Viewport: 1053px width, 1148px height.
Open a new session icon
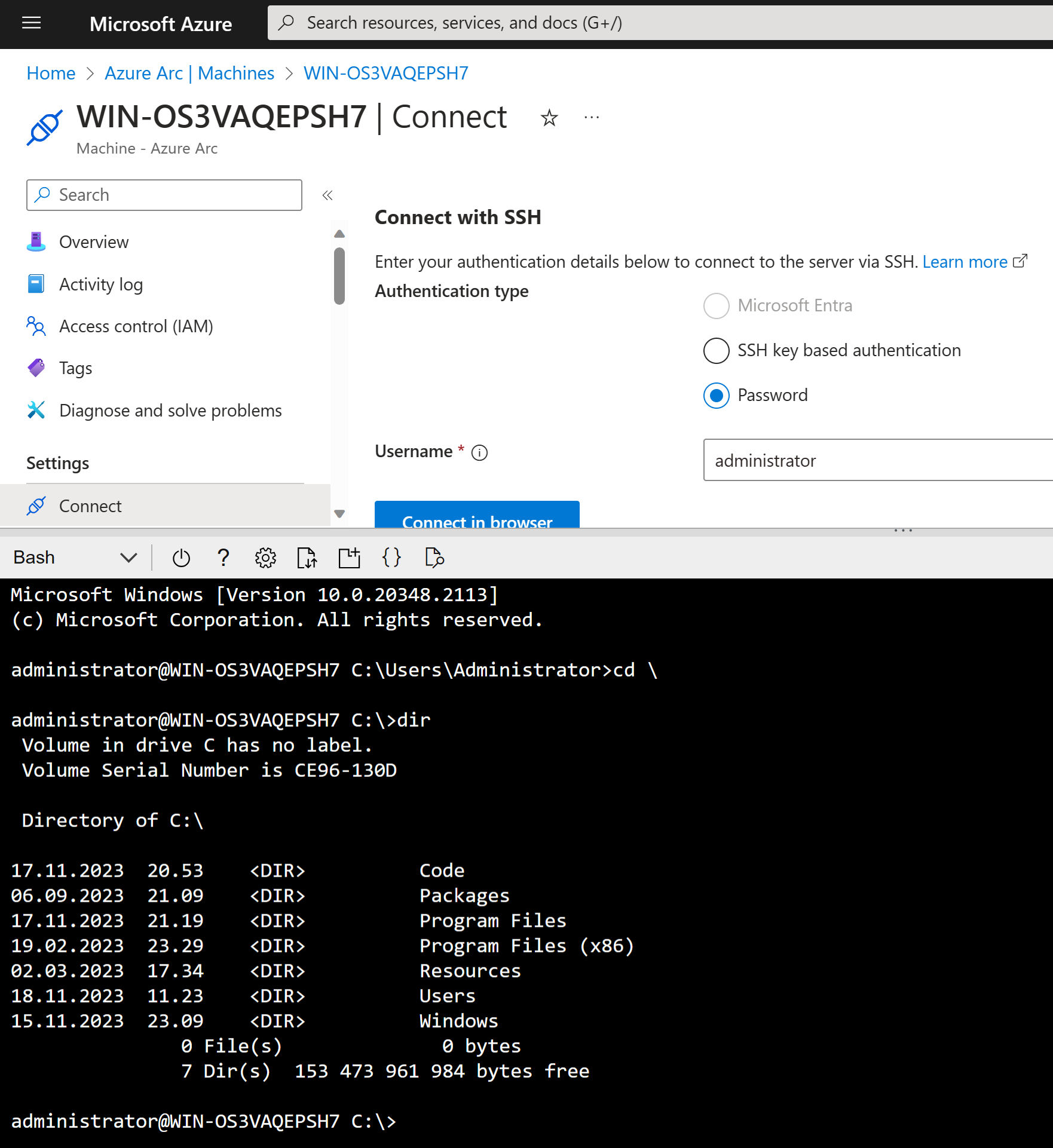tap(350, 558)
